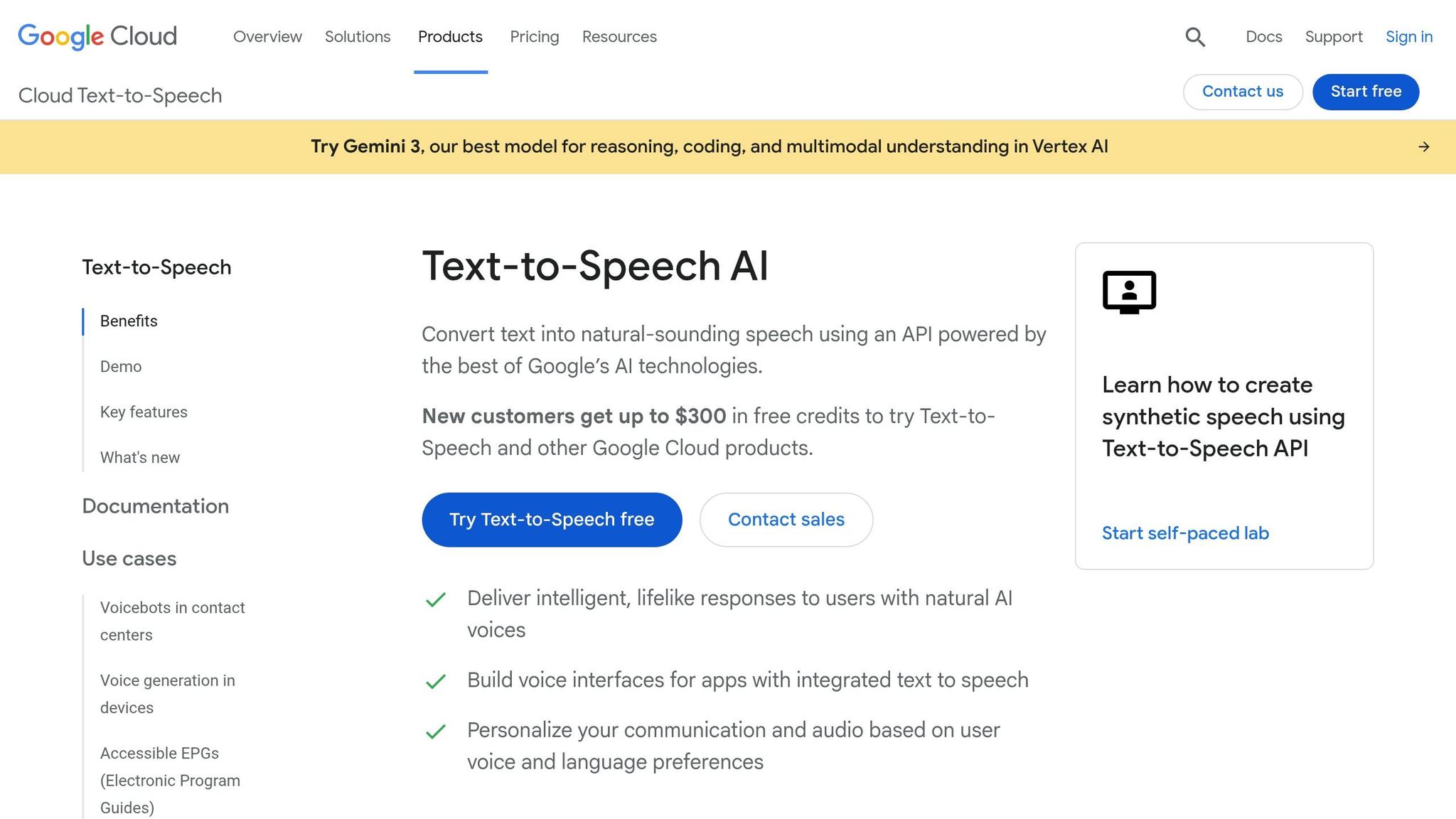Screen dimensions: 1456x819
Task: Click the arrow on the Gemini banner
Action: tap(1423, 147)
